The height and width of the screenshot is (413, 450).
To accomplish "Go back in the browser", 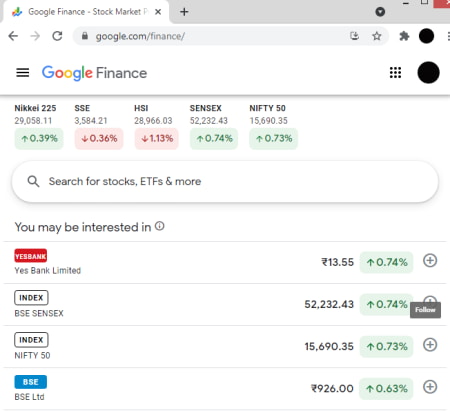I will (13, 36).
